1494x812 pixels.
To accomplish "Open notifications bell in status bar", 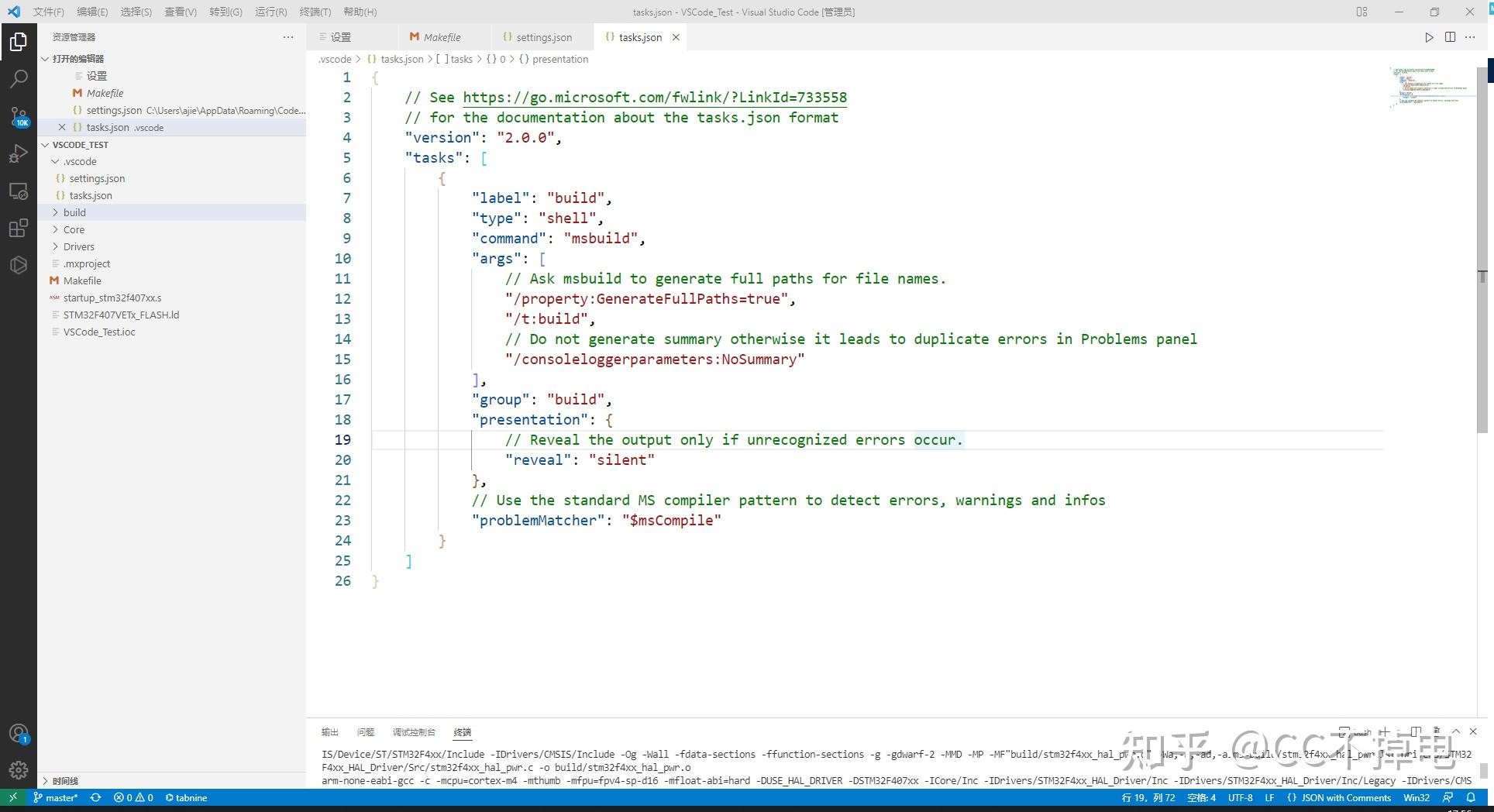I will 1470,797.
